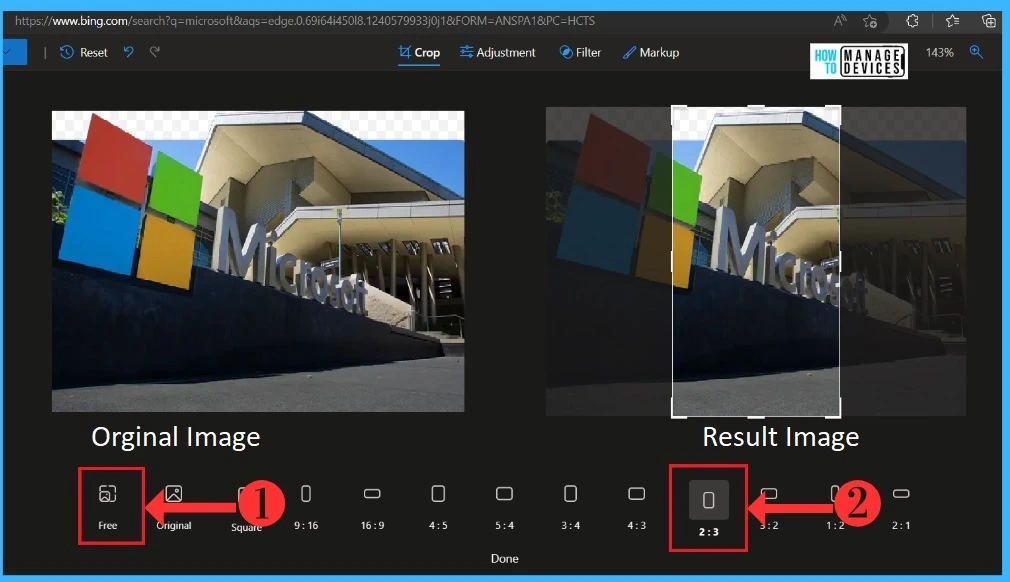Viewport: 1010px width, 582px height.
Task: Click the zoom magnifier icon
Action: point(977,52)
